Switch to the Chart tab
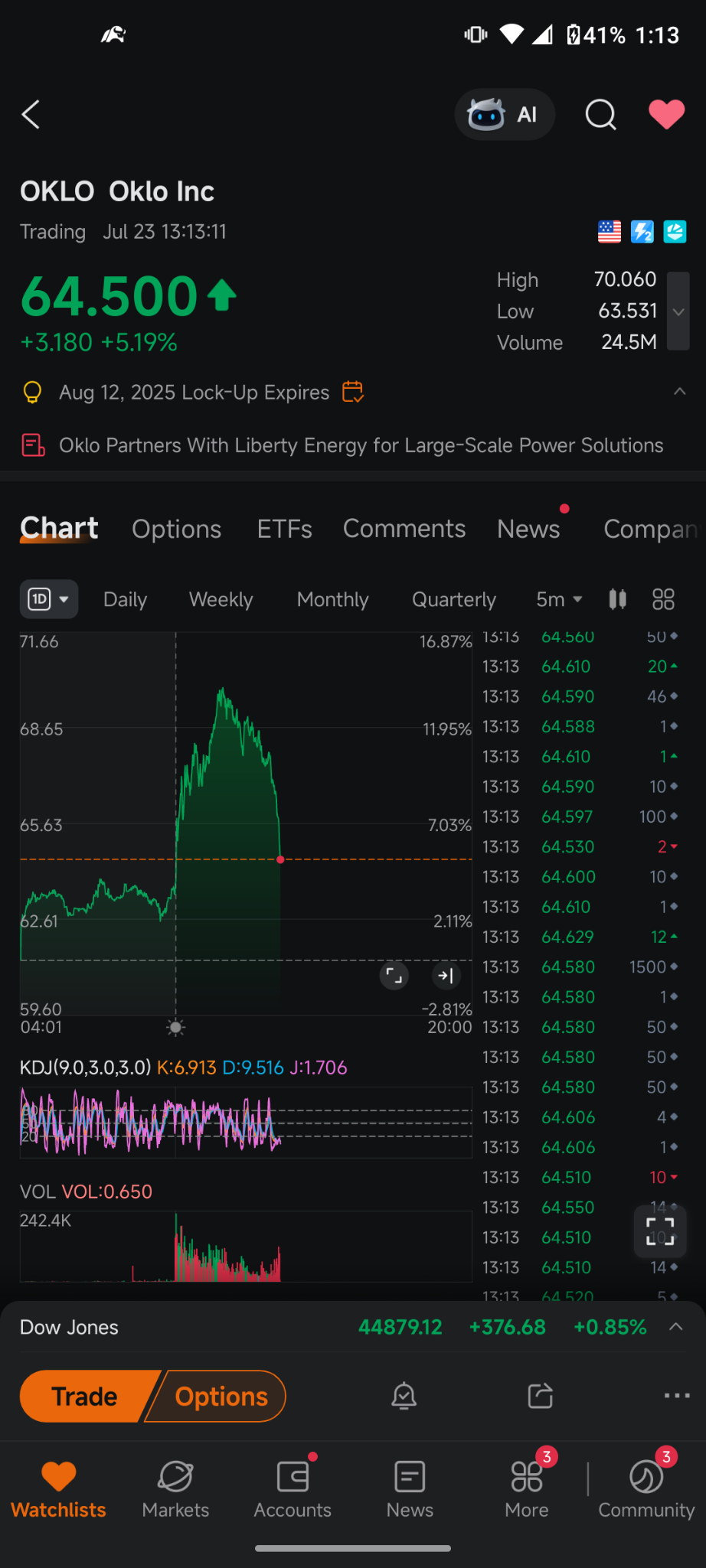706x1568 pixels. coord(59,529)
